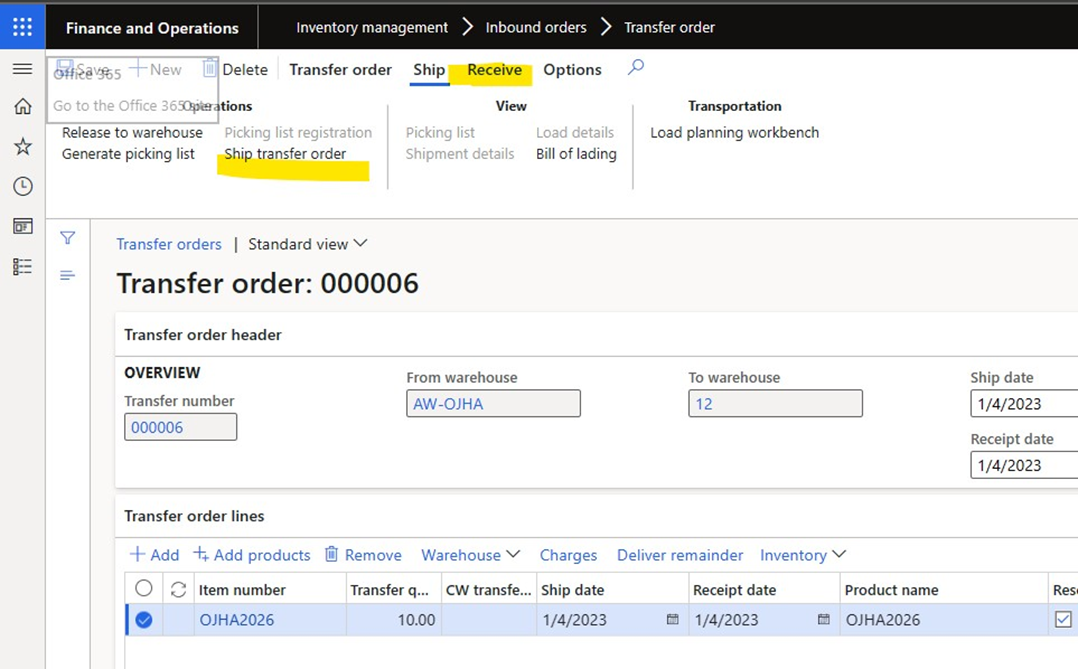
Task: Switch to the Receive tab
Action: (494, 69)
